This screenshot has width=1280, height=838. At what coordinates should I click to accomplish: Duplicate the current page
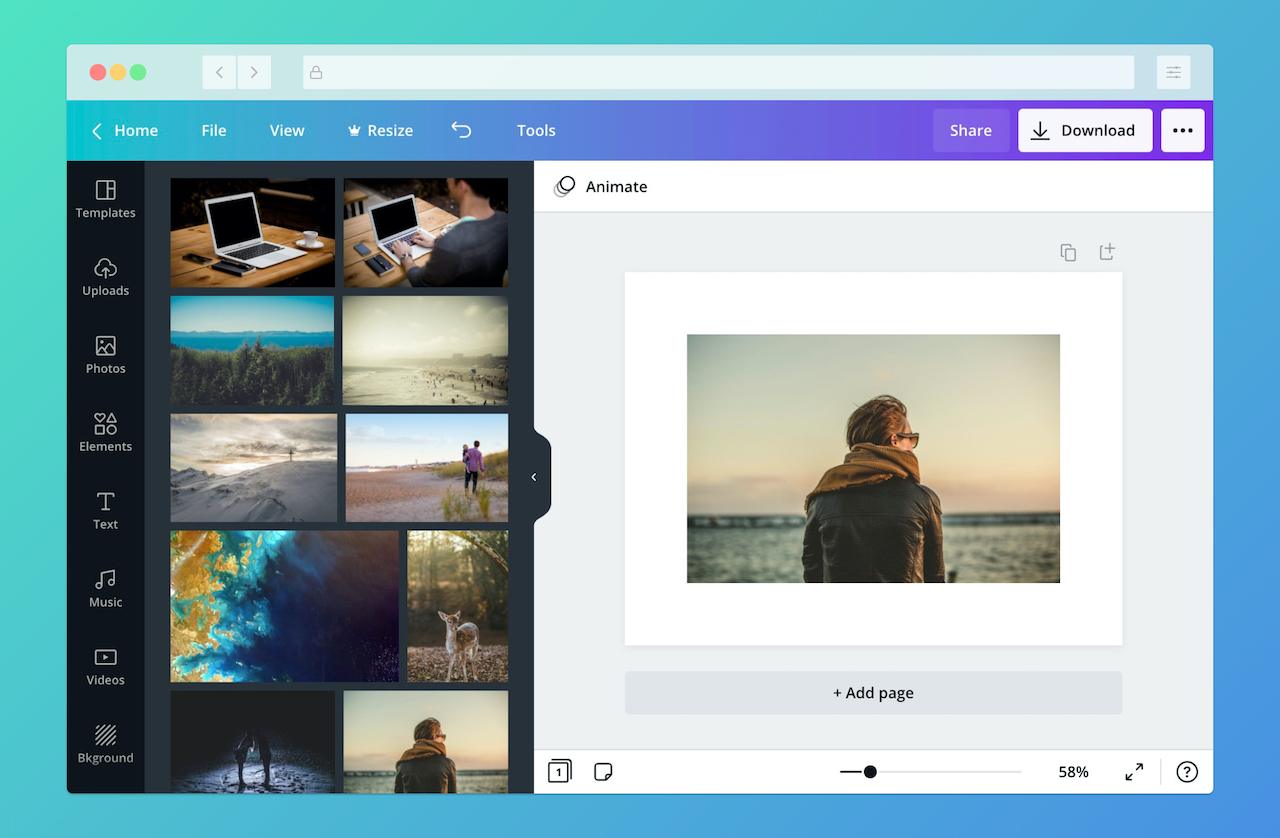coord(1068,252)
